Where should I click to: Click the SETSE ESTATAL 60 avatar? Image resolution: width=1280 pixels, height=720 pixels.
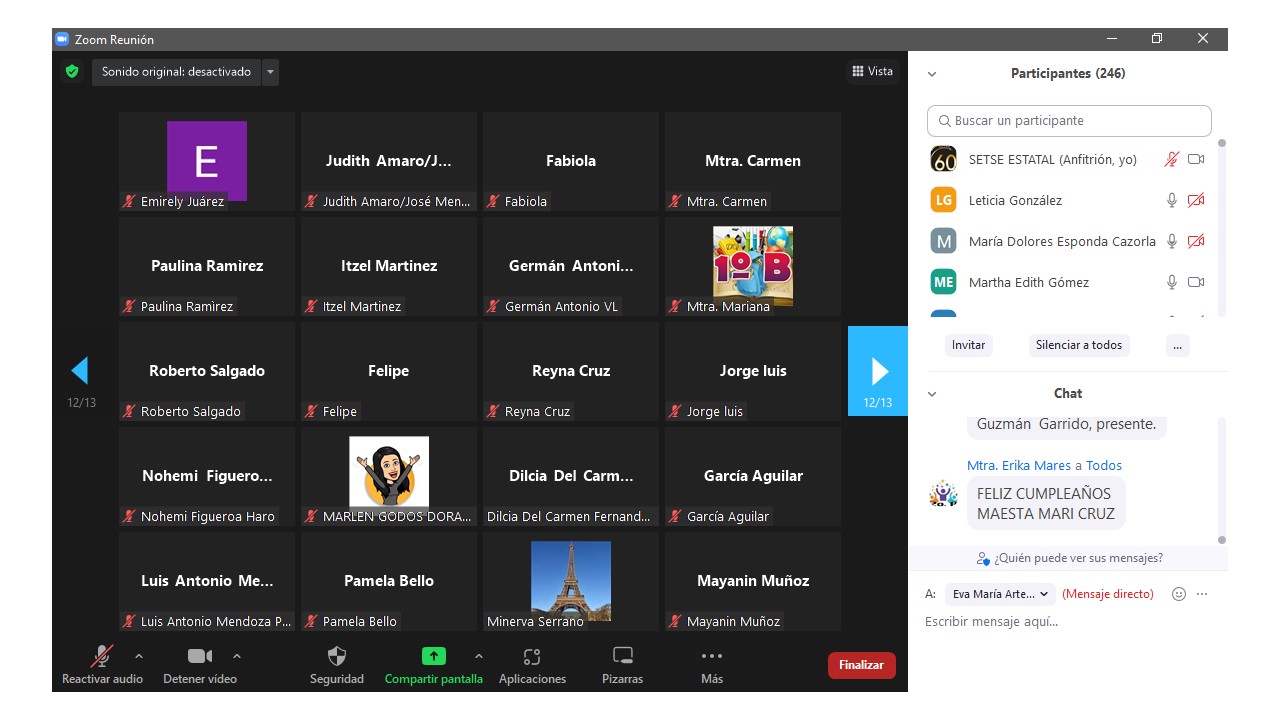(943, 159)
